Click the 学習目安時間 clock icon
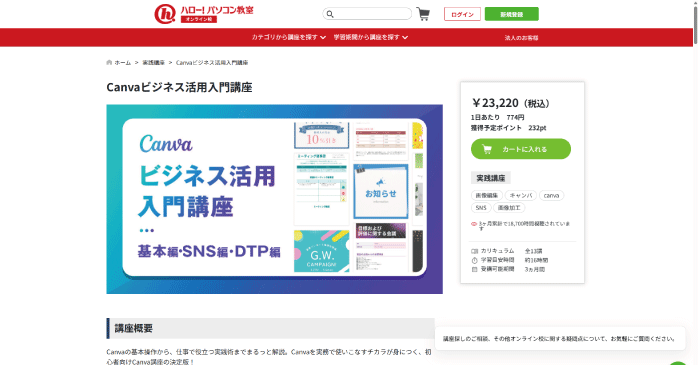 pyautogui.click(x=475, y=260)
